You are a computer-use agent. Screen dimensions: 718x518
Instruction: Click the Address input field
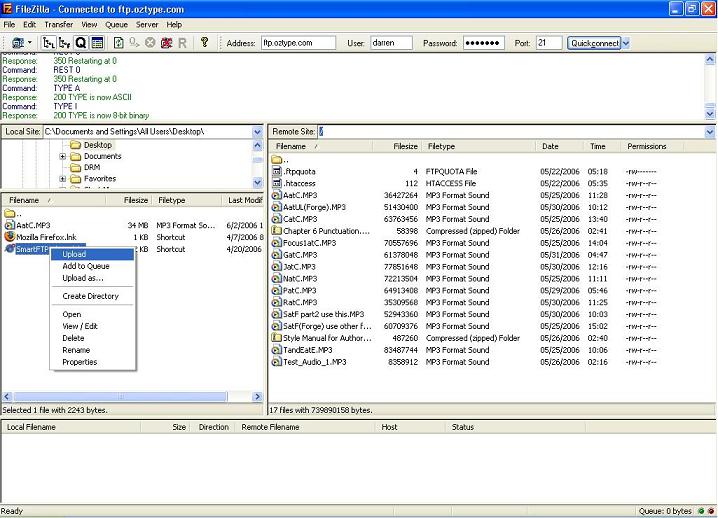298,43
